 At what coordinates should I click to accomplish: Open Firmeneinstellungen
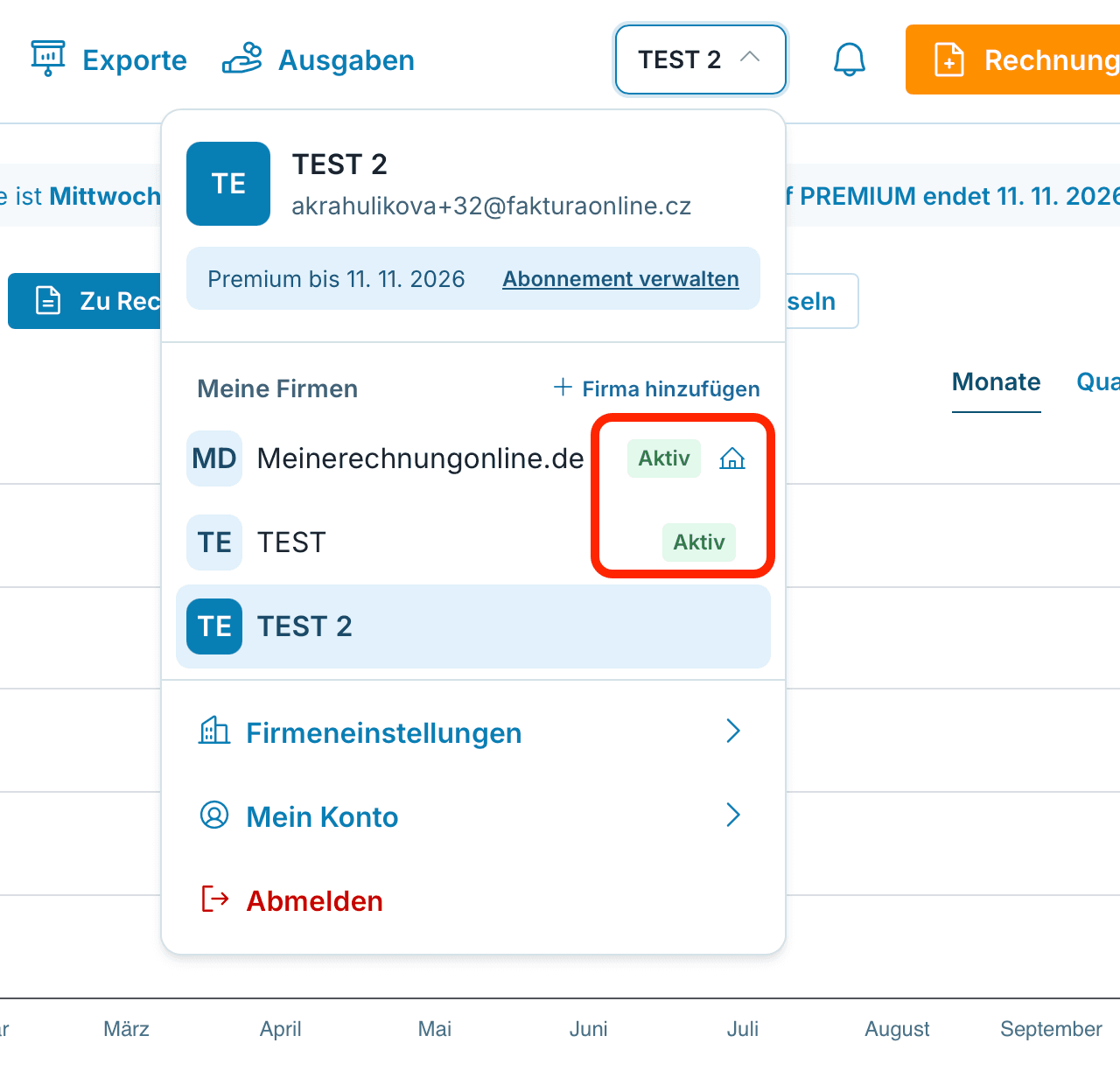(473, 732)
